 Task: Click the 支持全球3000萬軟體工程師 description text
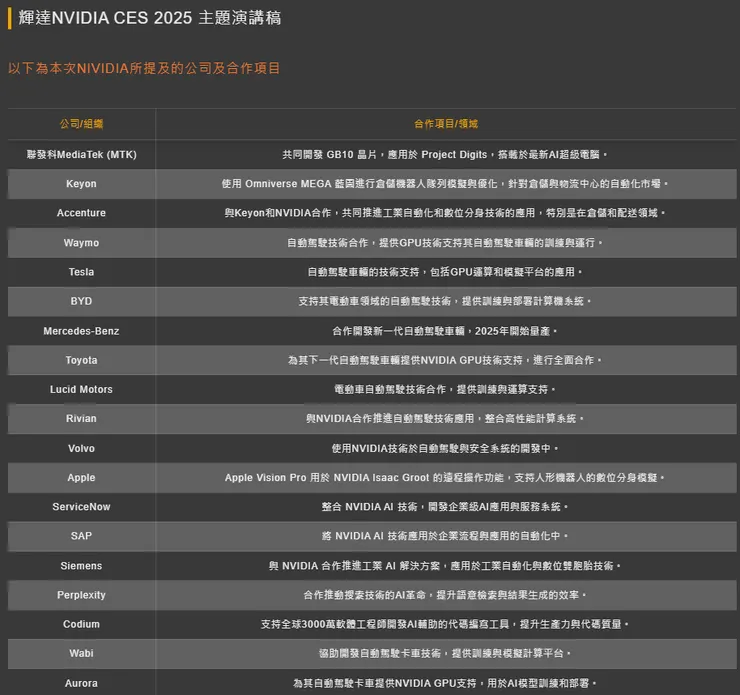pos(445,624)
